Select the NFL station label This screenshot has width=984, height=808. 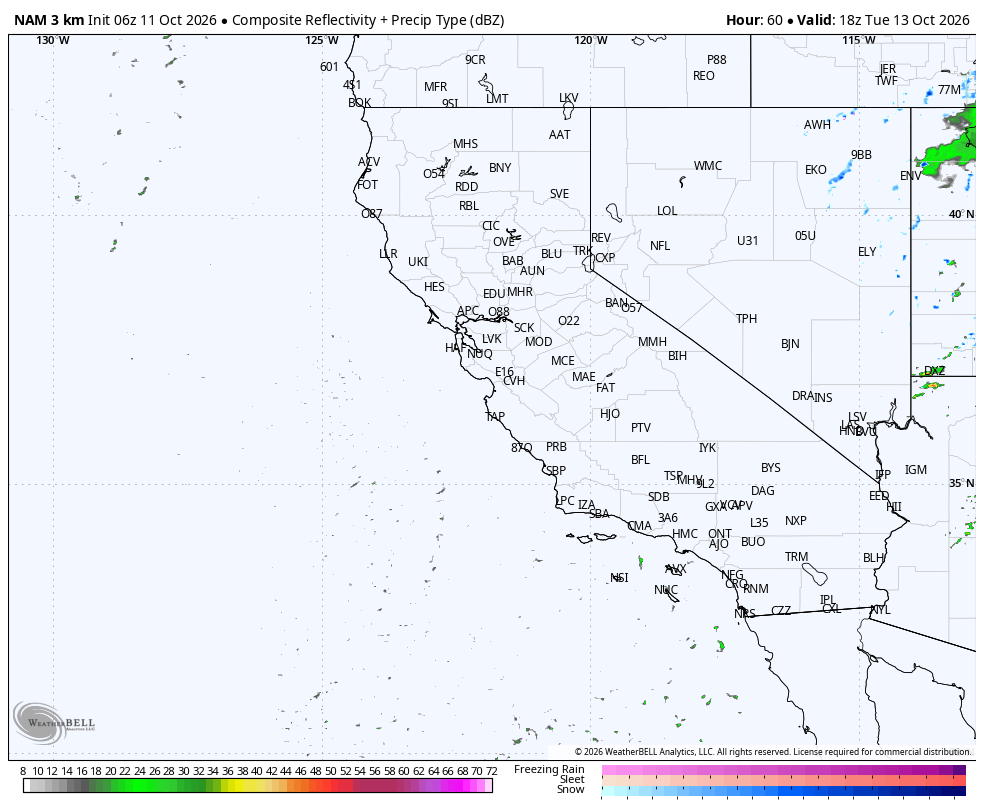(660, 247)
